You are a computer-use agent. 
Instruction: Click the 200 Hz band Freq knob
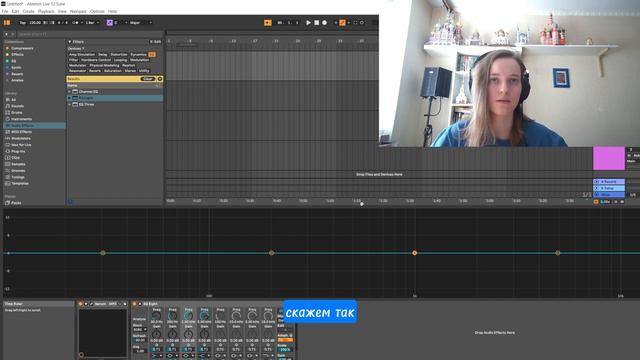coord(172,316)
